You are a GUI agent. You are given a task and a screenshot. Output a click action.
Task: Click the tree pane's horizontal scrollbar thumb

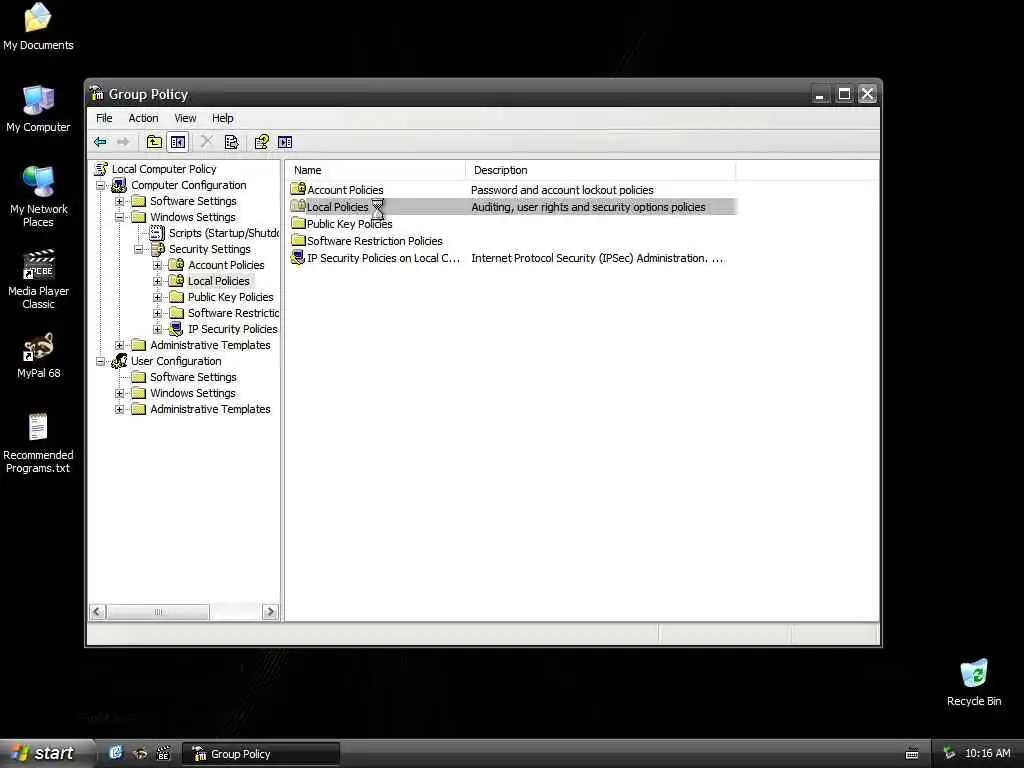(158, 612)
